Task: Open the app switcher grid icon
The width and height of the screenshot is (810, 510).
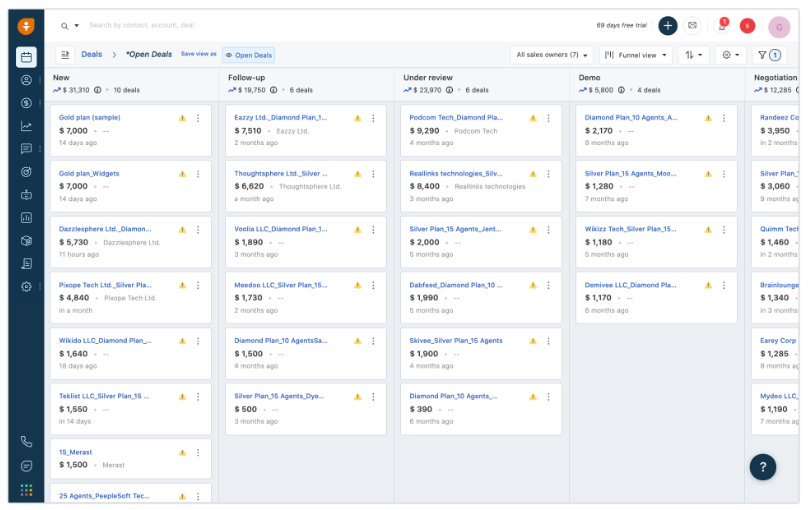Action: pyautogui.click(x=26, y=490)
